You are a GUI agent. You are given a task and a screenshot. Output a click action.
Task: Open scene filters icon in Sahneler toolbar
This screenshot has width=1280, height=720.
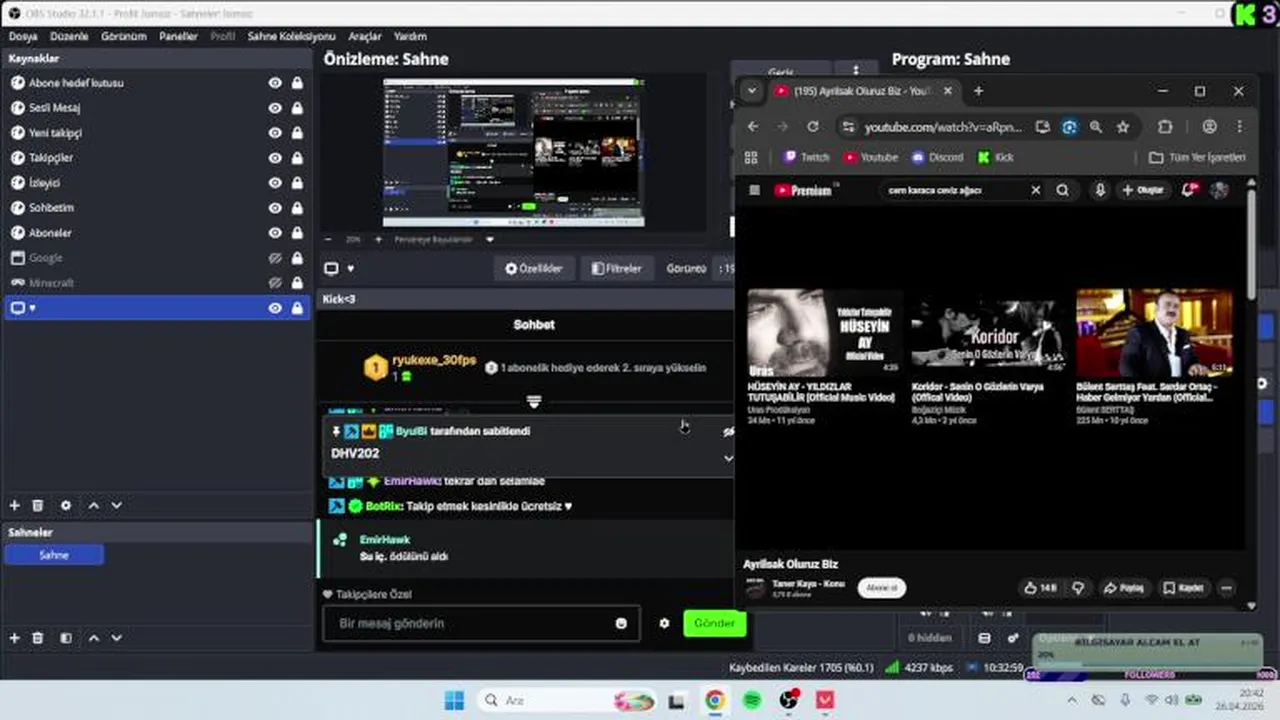point(66,638)
